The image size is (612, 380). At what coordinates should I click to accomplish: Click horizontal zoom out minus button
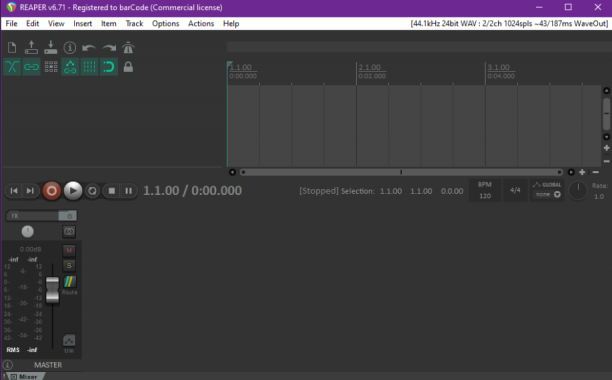[x=596, y=172]
